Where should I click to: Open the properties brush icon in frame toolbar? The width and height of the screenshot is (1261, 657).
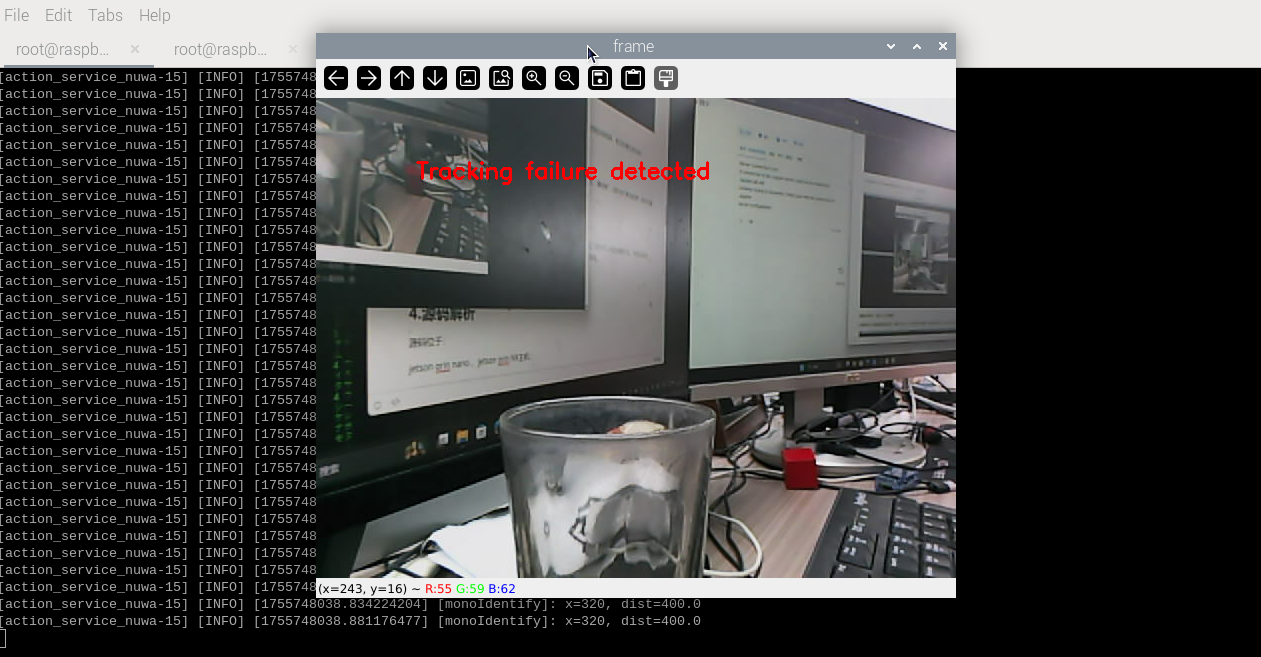666,78
